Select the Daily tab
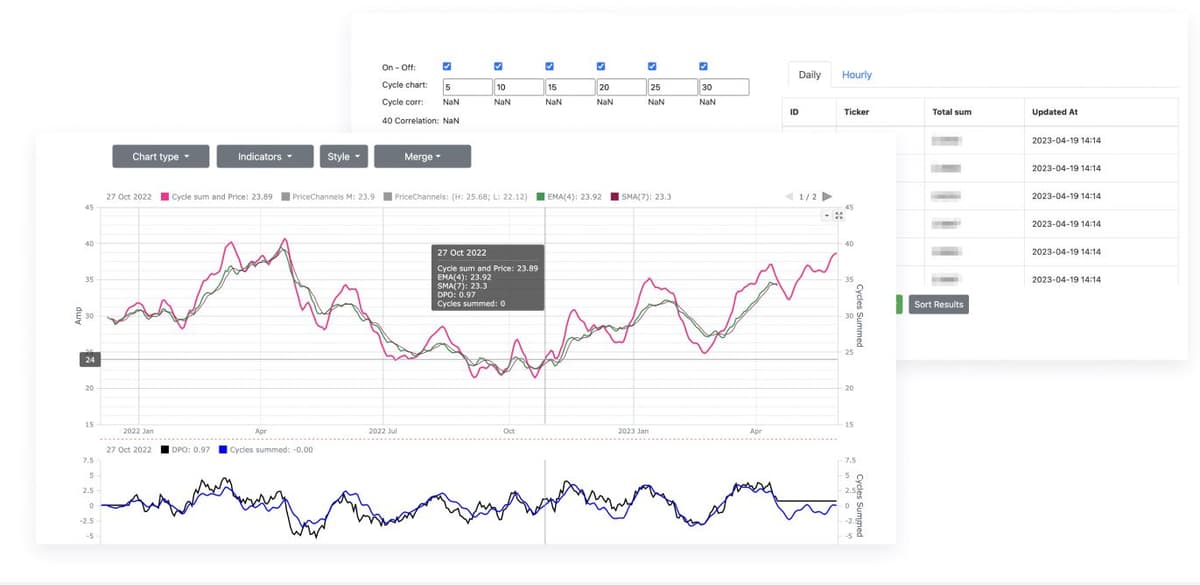This screenshot has height=585, width=1200. click(809, 75)
